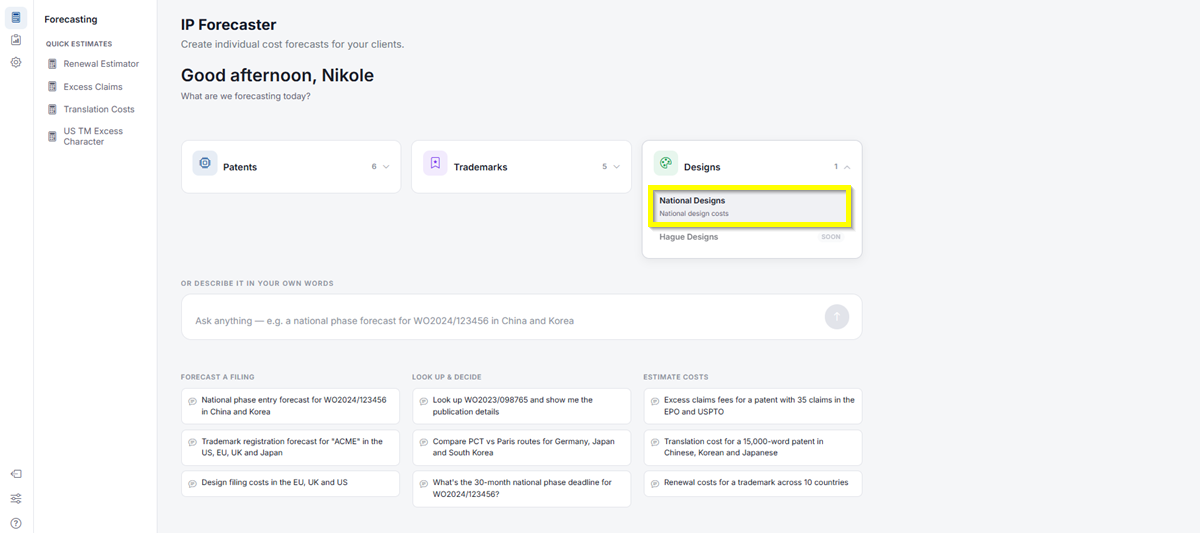1200x533 pixels.
Task: Click the Patents count 6
Action: [374, 167]
